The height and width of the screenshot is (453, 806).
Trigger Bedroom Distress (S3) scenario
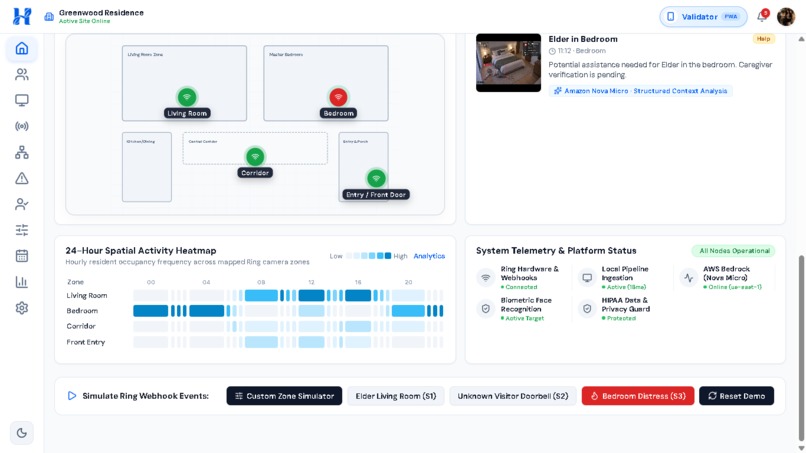pos(638,396)
